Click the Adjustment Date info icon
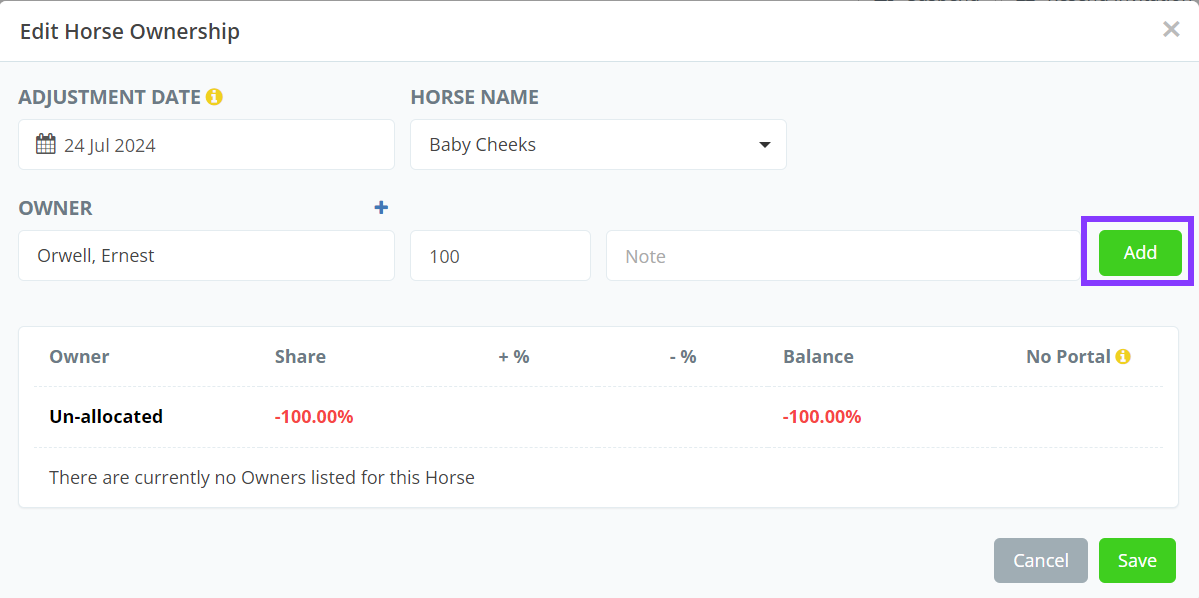Image resolution: width=1199 pixels, height=598 pixels. click(214, 97)
